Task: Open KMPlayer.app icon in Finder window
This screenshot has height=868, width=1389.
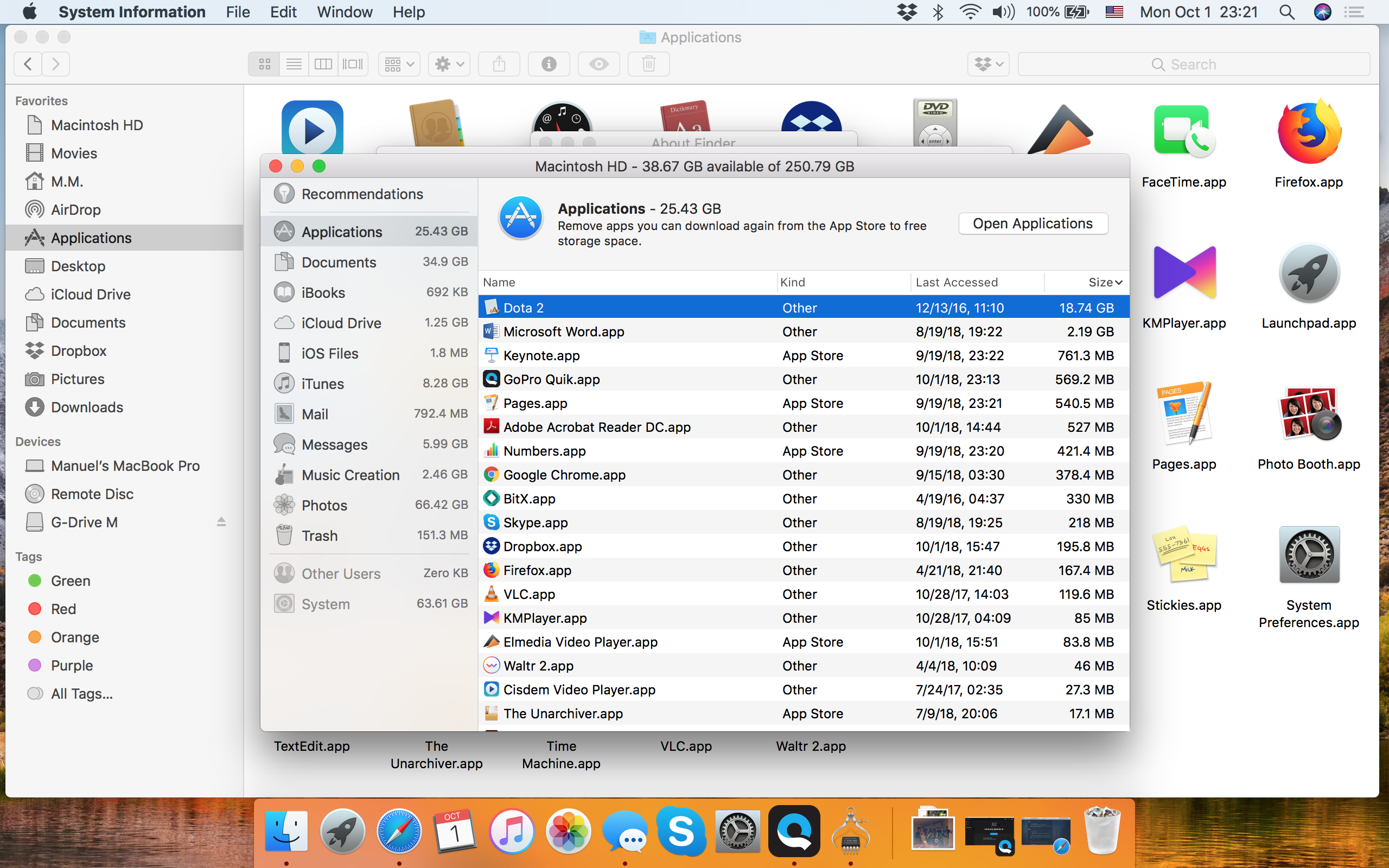Action: (1183, 273)
